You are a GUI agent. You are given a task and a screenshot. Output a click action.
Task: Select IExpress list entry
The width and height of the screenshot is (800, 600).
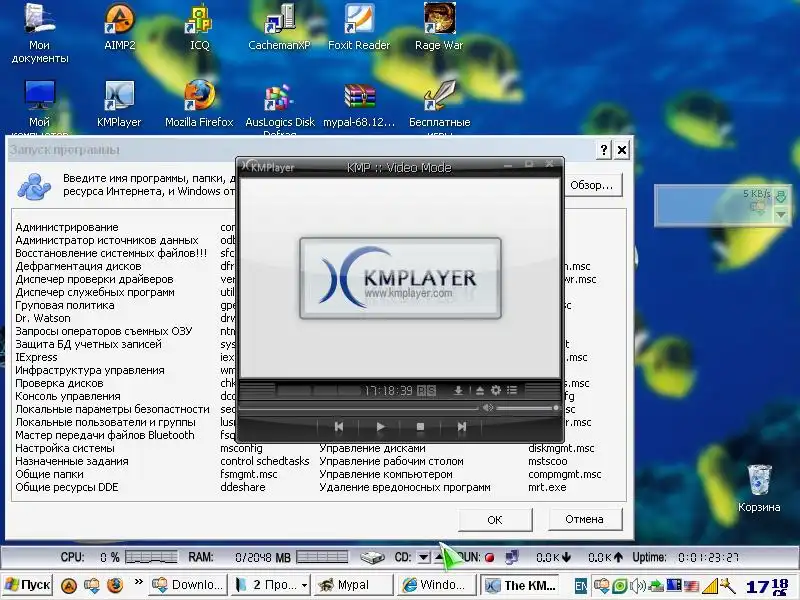pos(36,357)
